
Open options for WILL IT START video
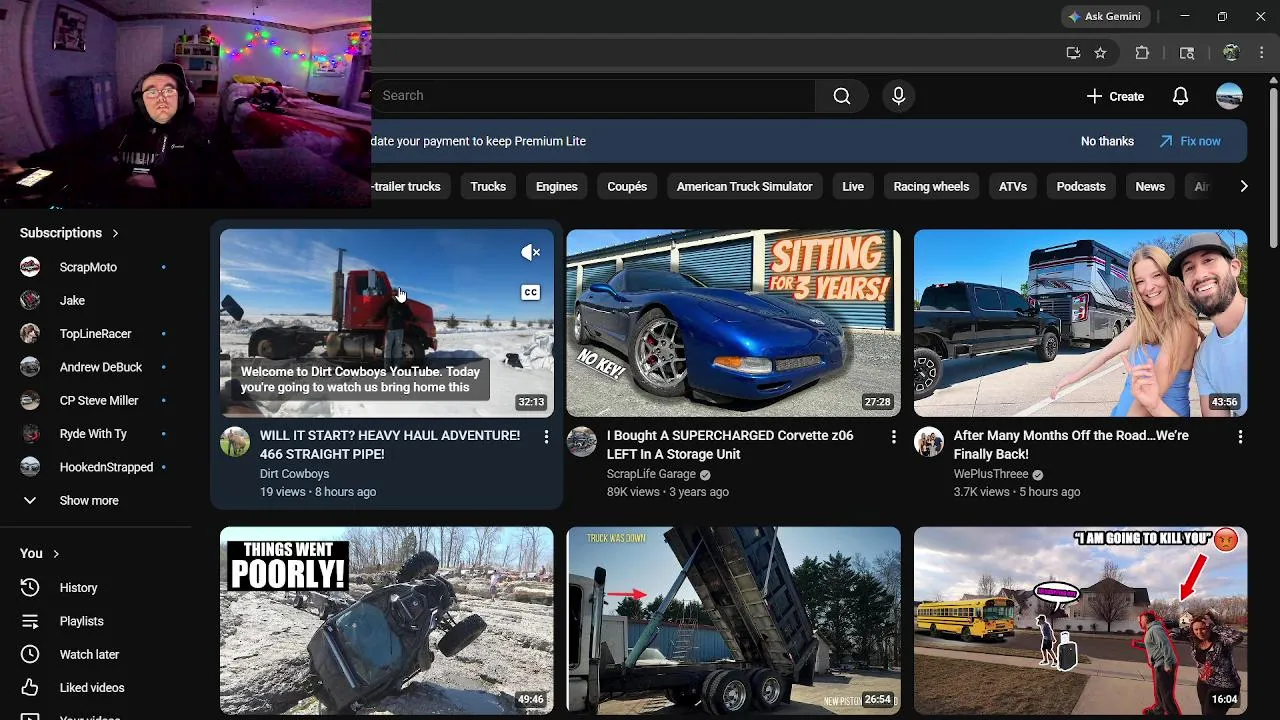tap(546, 437)
